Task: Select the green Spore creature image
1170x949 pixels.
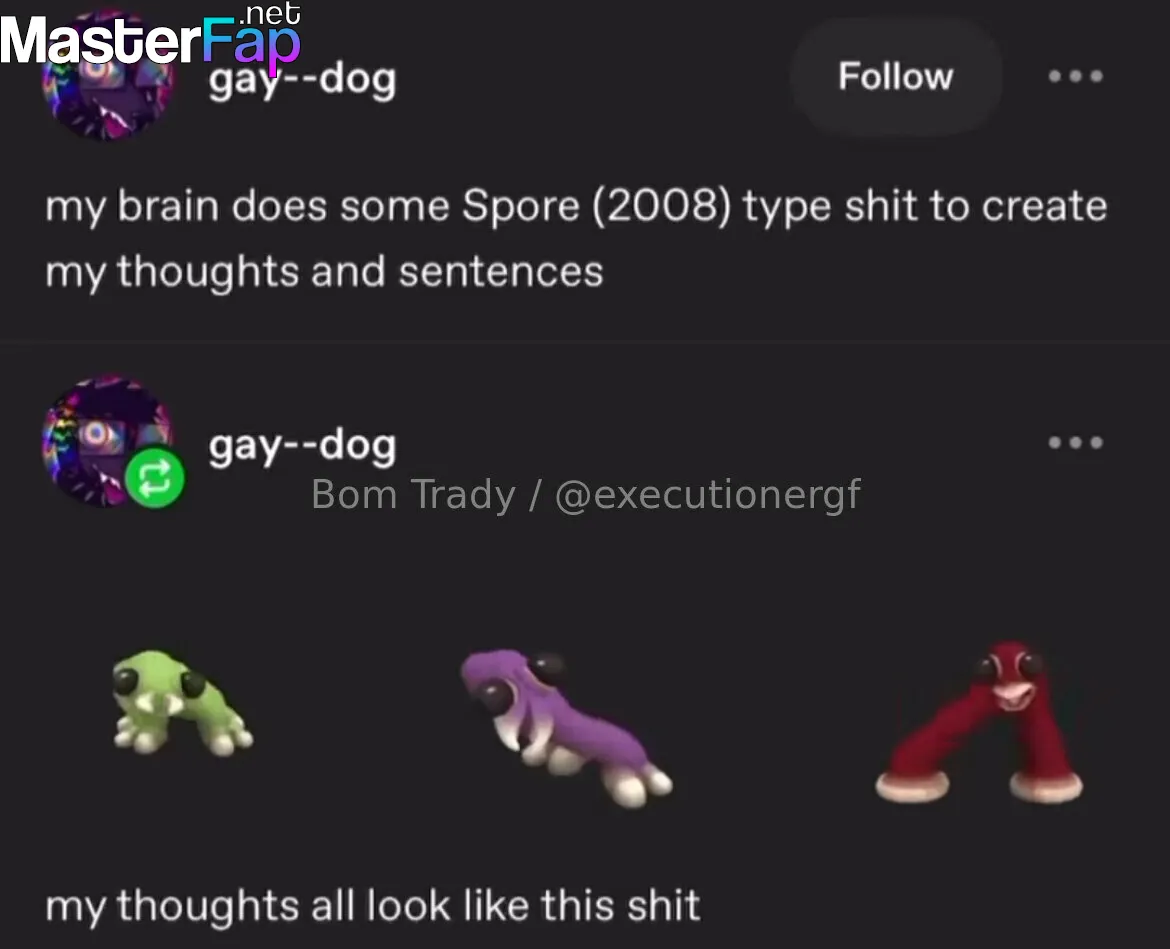Action: tap(182, 702)
